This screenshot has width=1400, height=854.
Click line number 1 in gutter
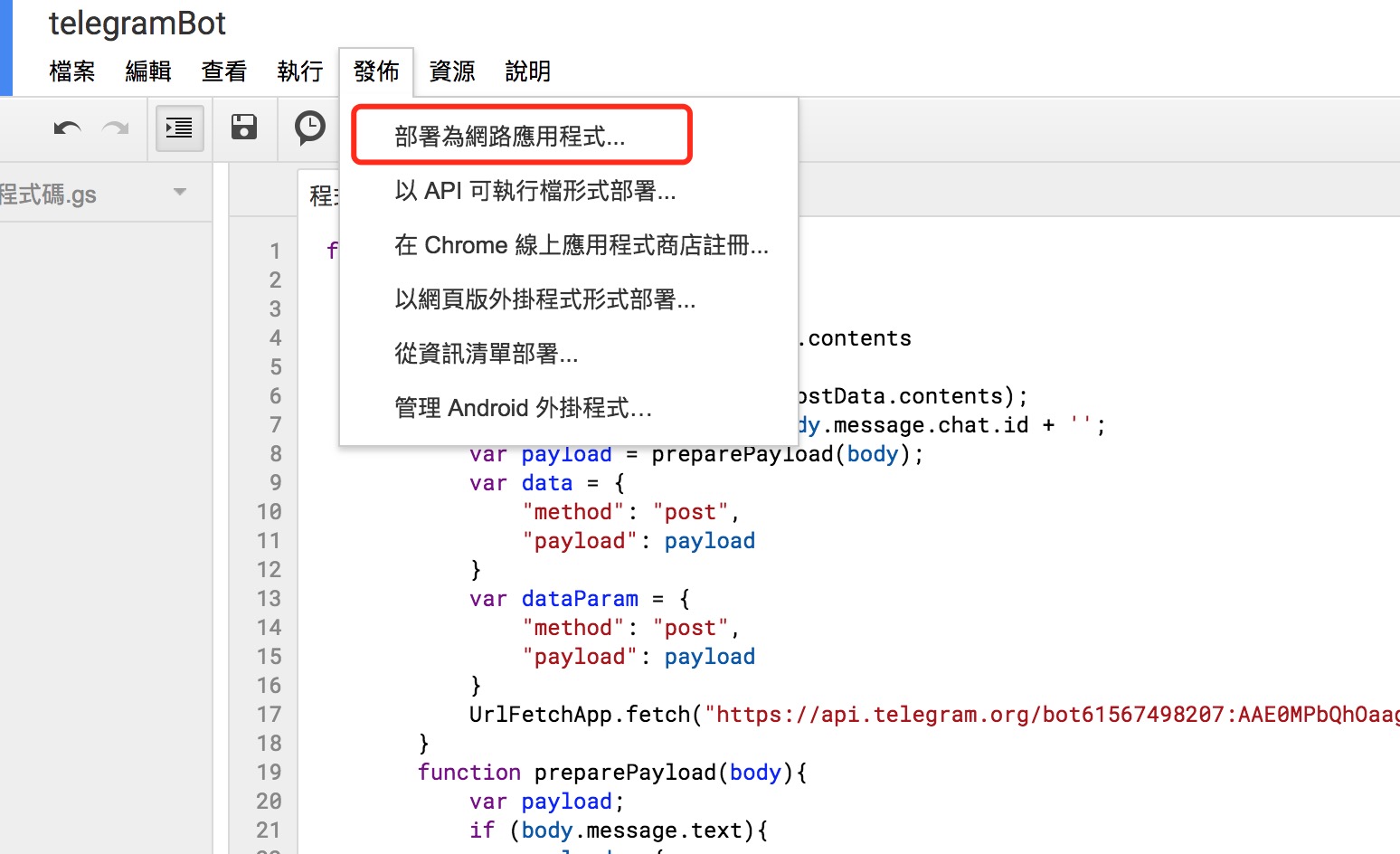click(275, 251)
